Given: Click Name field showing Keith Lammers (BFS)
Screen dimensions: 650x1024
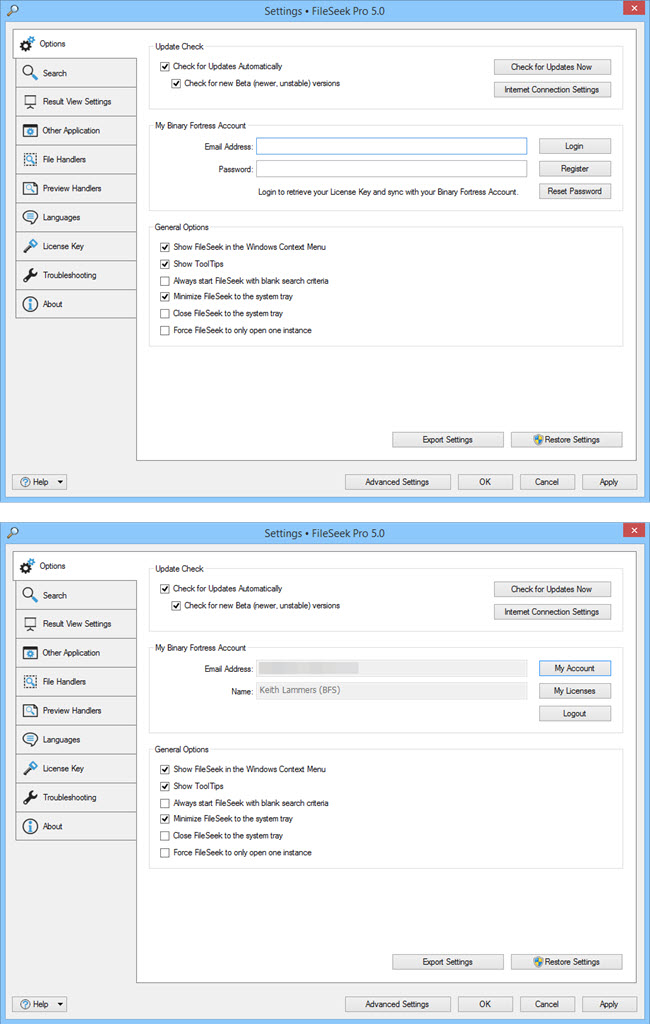Looking at the screenshot, I should [391, 690].
